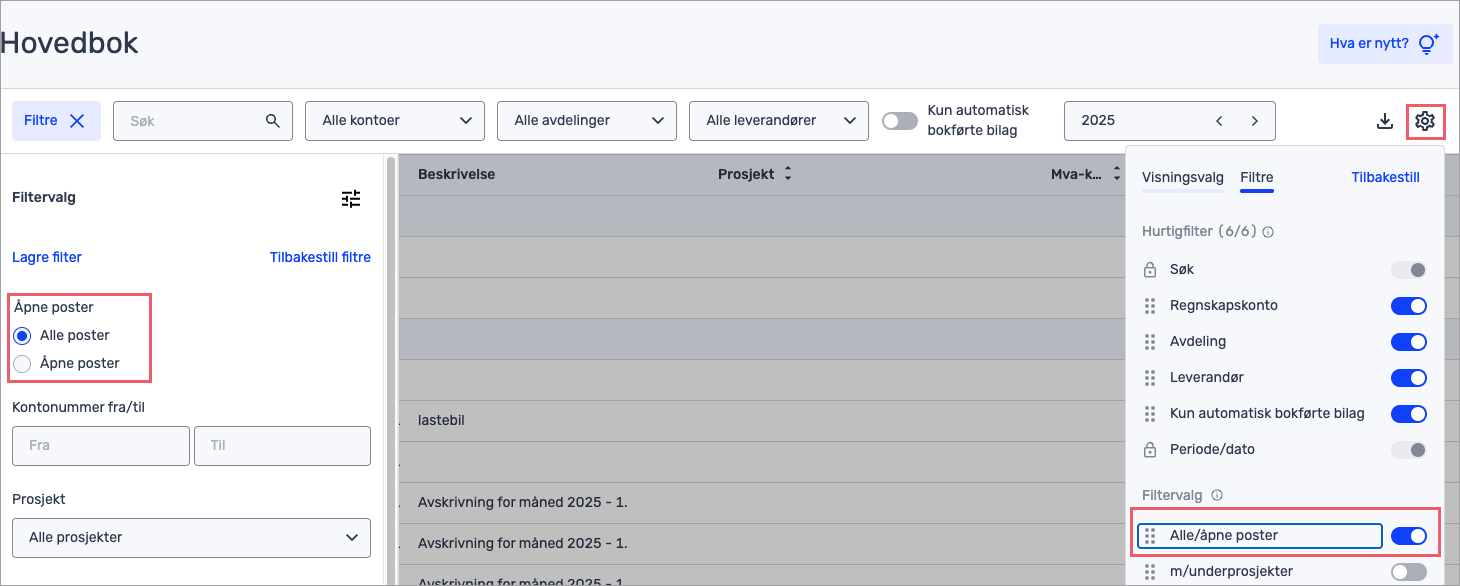Enable the m/underprosjekter toggle
This screenshot has width=1460, height=586.
[1408, 572]
